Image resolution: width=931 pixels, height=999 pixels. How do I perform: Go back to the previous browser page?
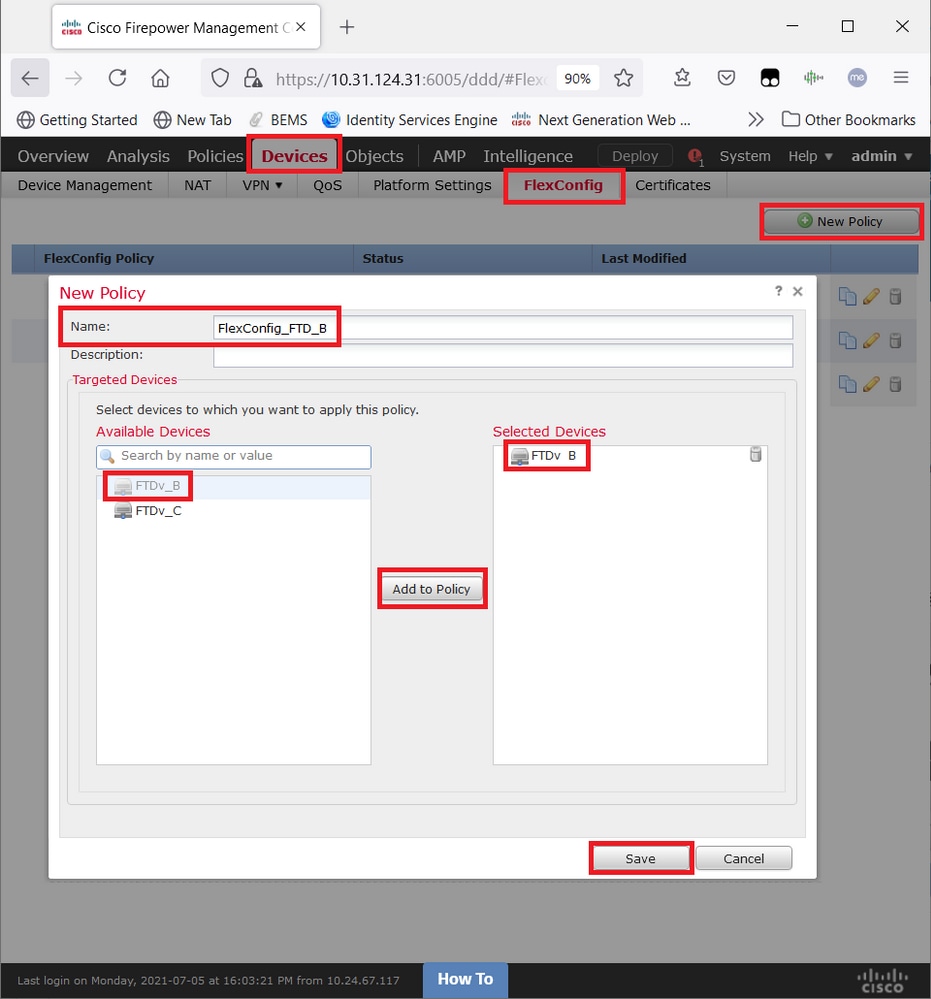click(30, 78)
